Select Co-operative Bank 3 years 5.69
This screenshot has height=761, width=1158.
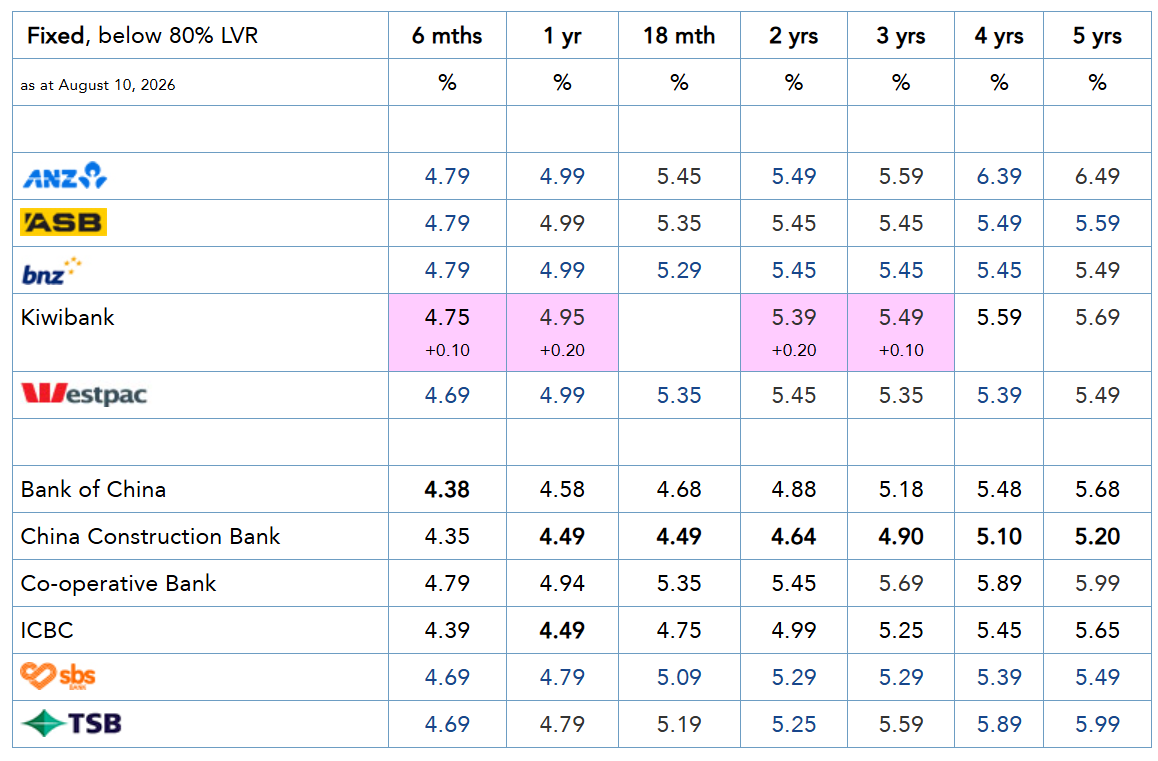coord(901,584)
